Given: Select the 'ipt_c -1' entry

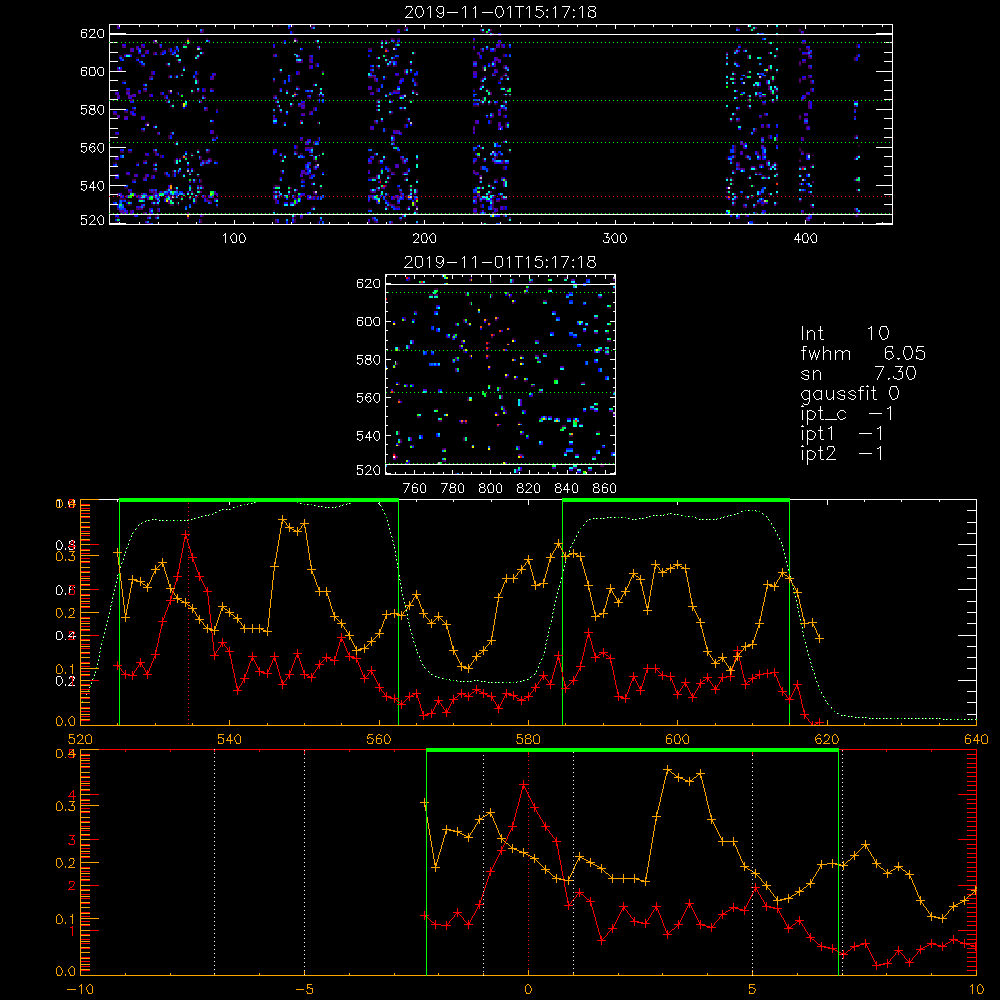Looking at the screenshot, I should click(x=847, y=414).
